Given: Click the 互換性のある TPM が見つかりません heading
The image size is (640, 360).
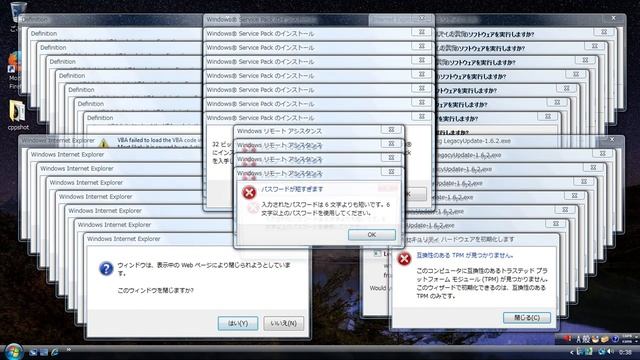Looking at the screenshot, I should [x=464, y=255].
